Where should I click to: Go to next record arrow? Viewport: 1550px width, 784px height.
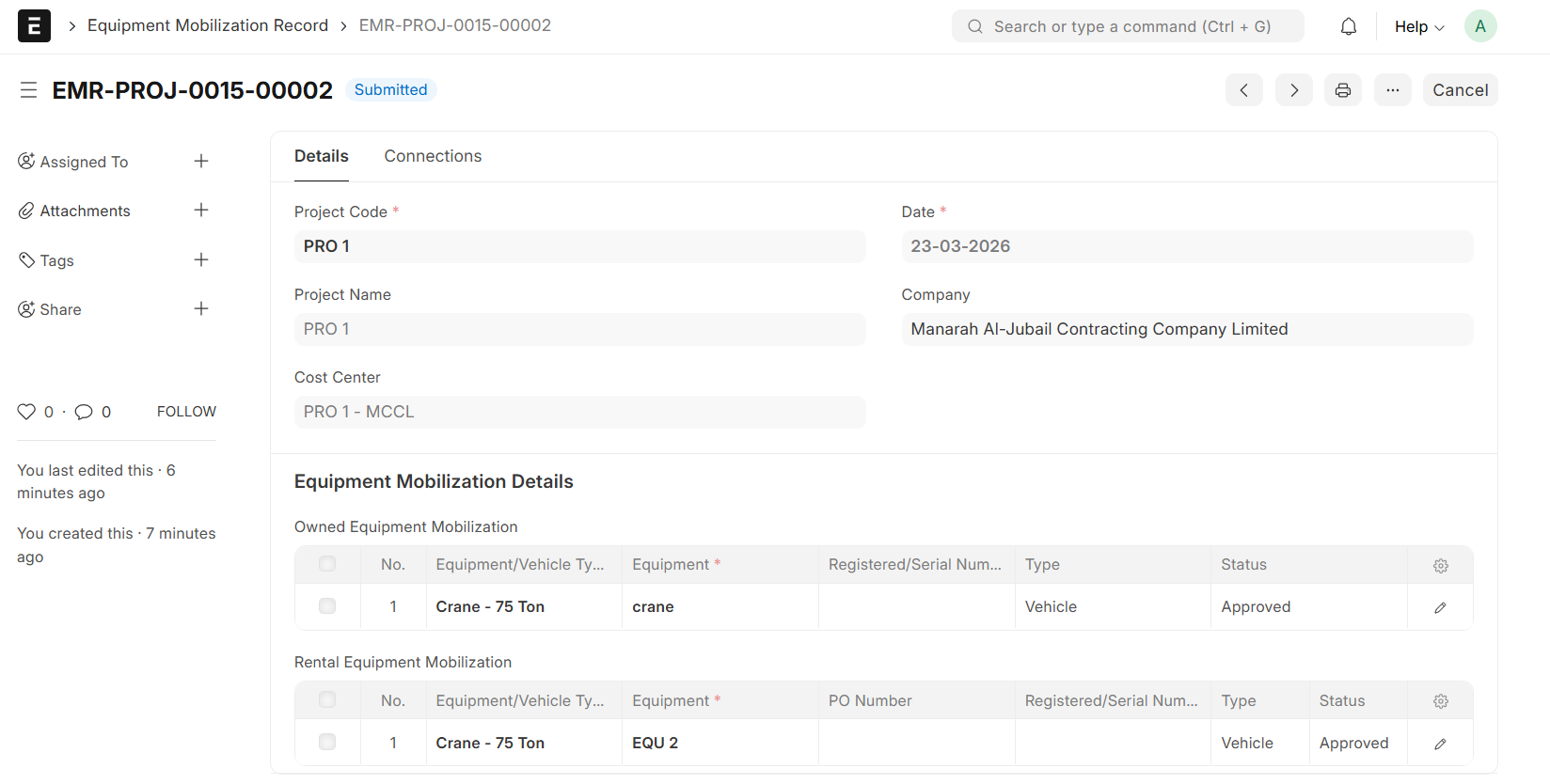(1293, 90)
